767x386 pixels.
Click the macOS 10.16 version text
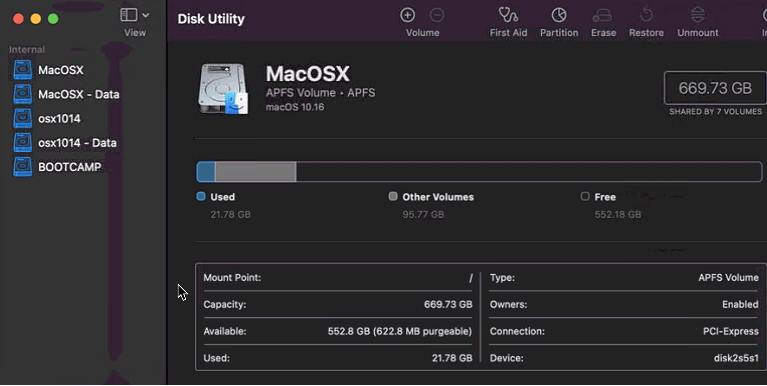(295, 107)
